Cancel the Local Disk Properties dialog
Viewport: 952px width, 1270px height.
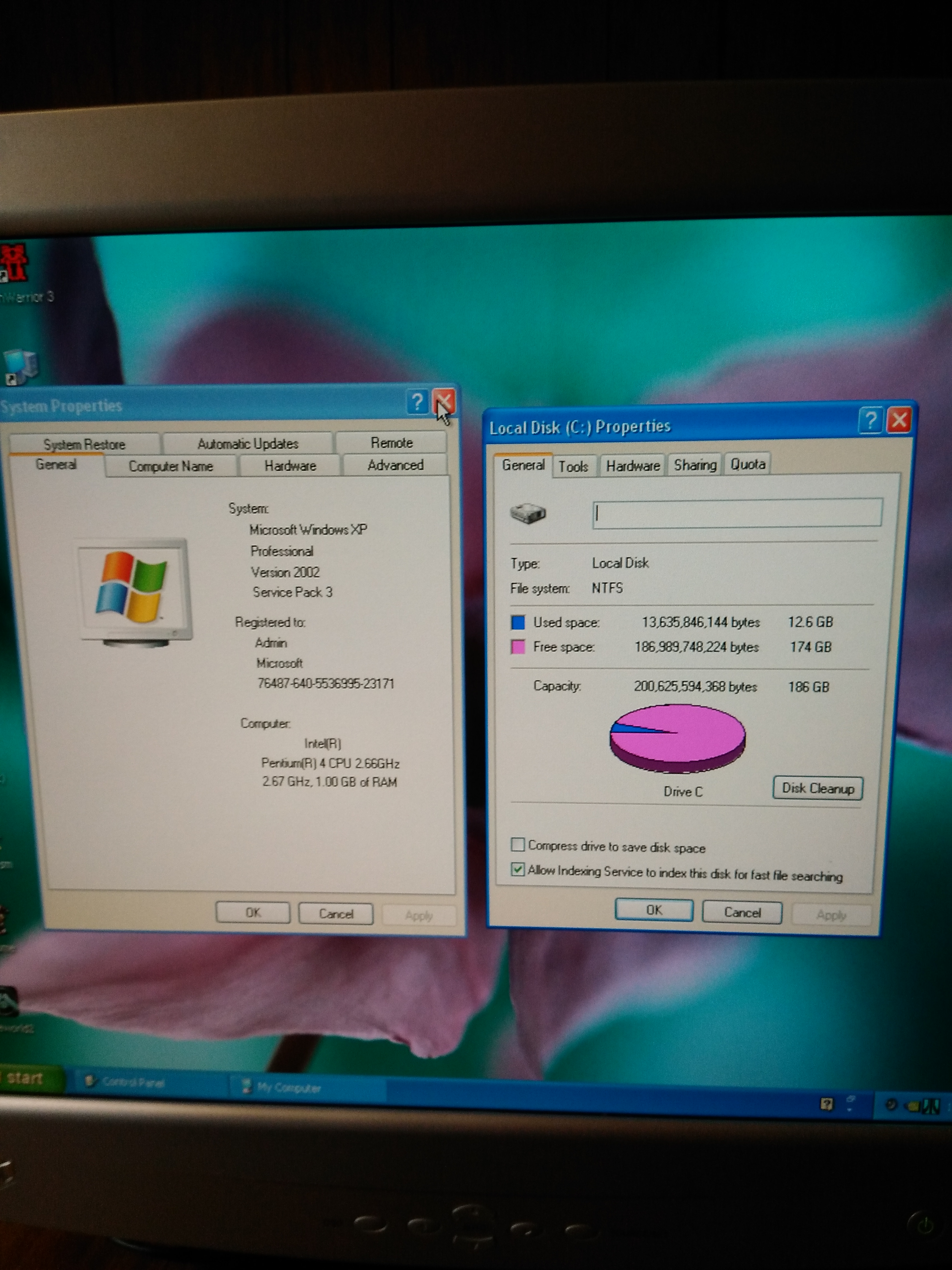(x=742, y=912)
